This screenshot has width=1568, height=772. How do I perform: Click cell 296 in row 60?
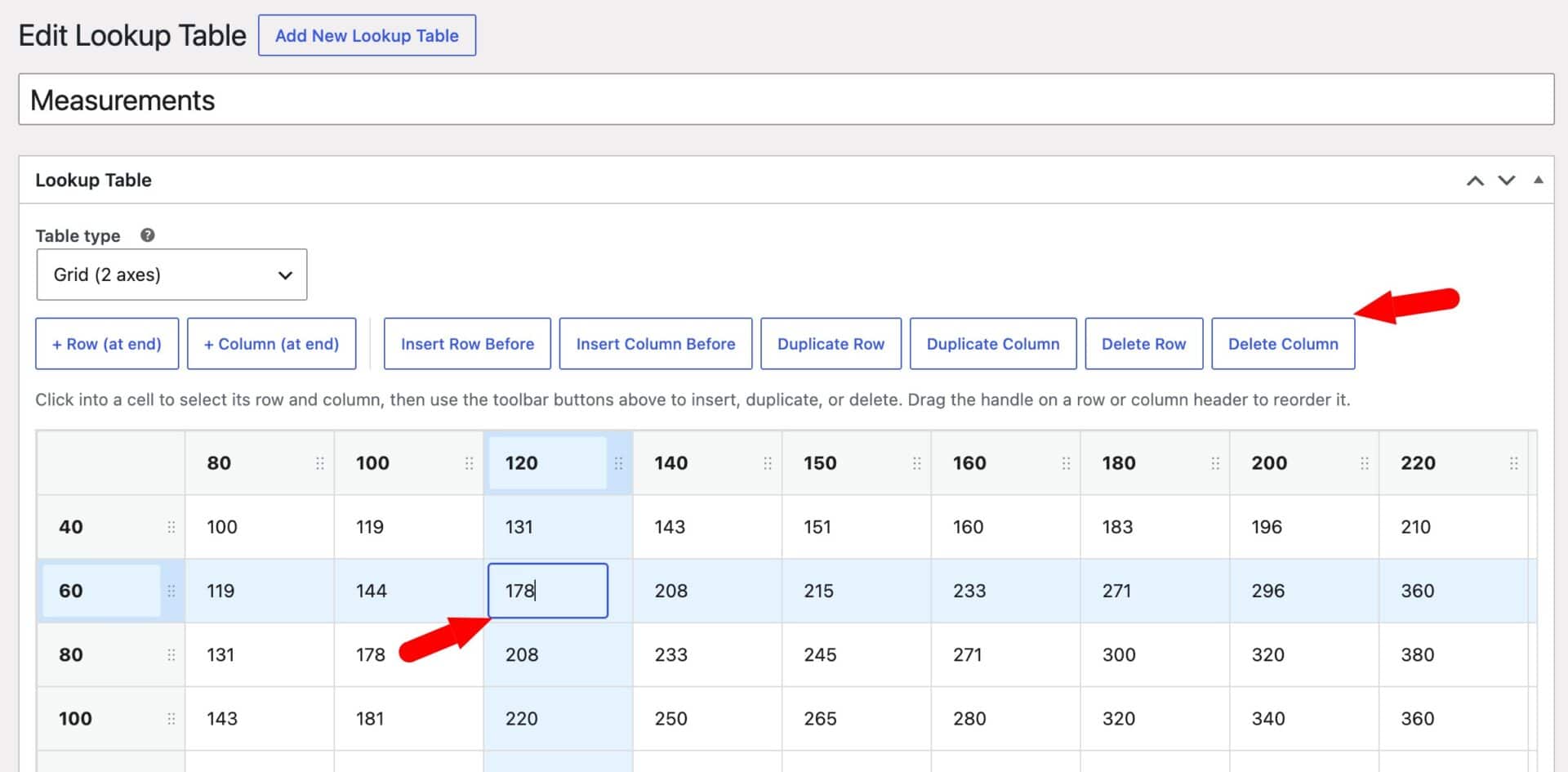1304,591
